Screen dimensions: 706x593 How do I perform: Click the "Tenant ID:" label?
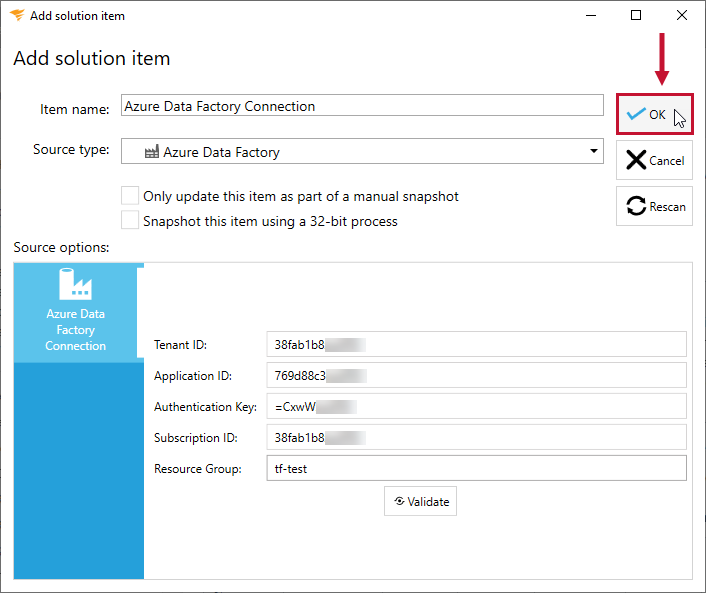tap(180, 345)
